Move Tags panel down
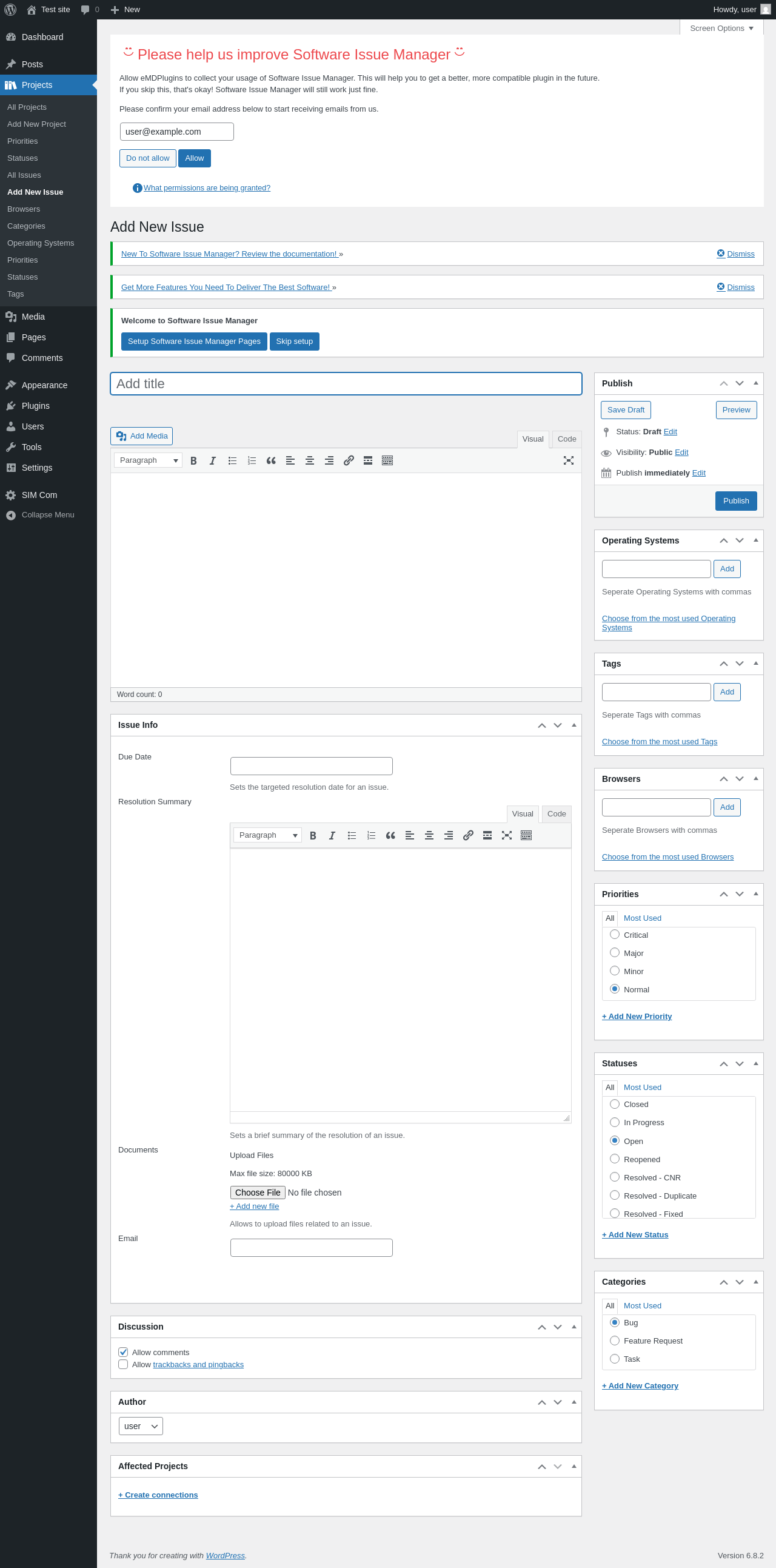776x1568 pixels. pyautogui.click(x=740, y=664)
